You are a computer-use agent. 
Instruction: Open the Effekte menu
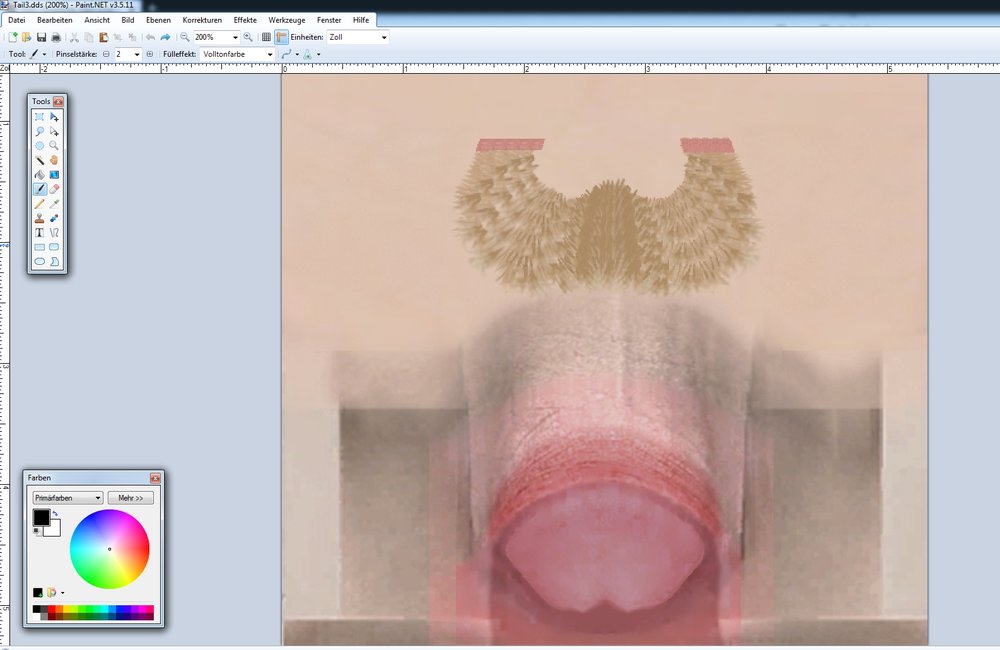(245, 20)
